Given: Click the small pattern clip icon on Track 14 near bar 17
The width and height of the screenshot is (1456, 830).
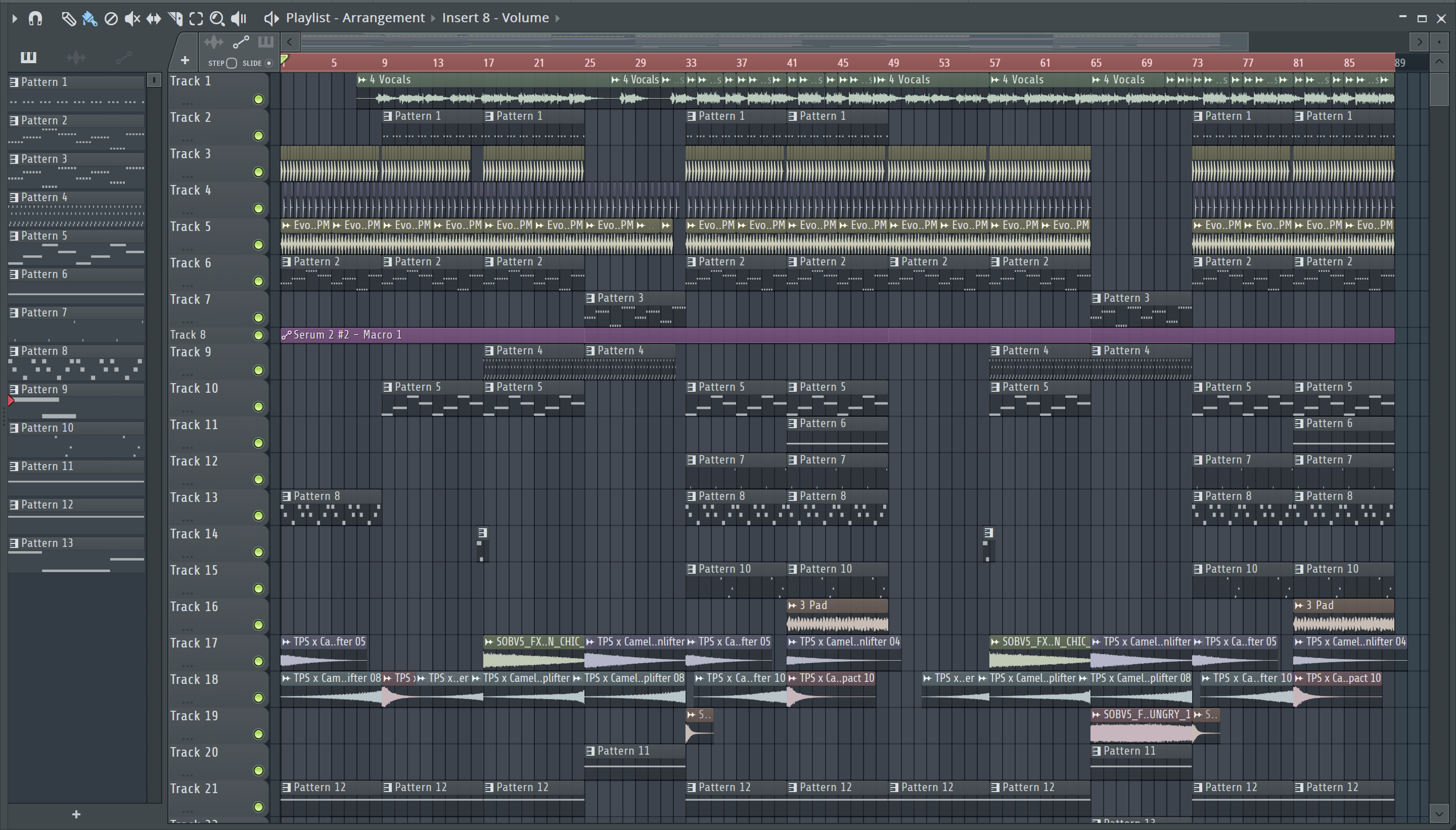Looking at the screenshot, I should pos(483,533).
